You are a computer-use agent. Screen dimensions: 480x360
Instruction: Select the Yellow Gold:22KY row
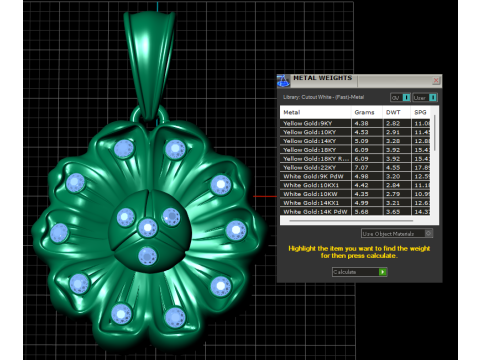click(x=355, y=167)
